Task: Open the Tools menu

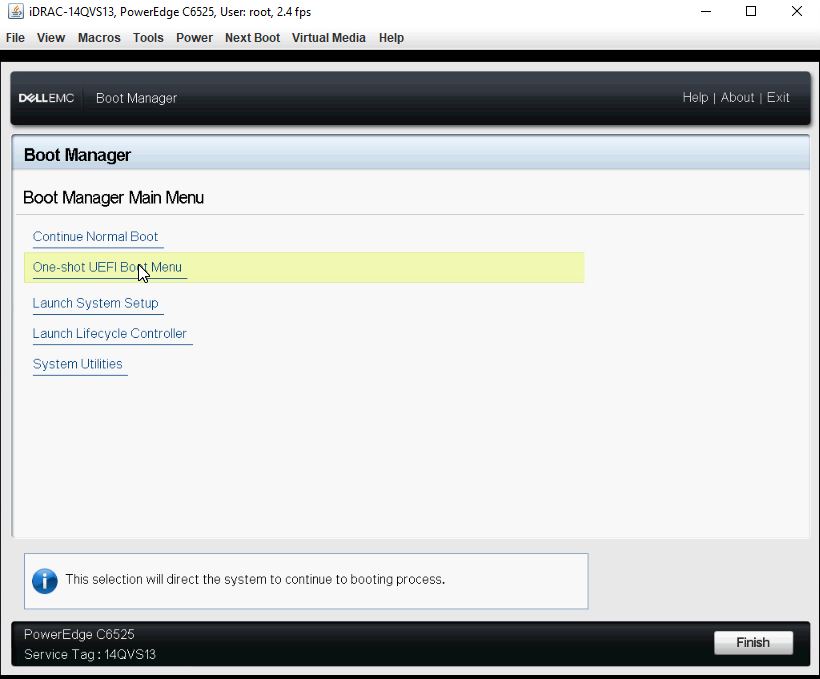Action: coord(148,38)
